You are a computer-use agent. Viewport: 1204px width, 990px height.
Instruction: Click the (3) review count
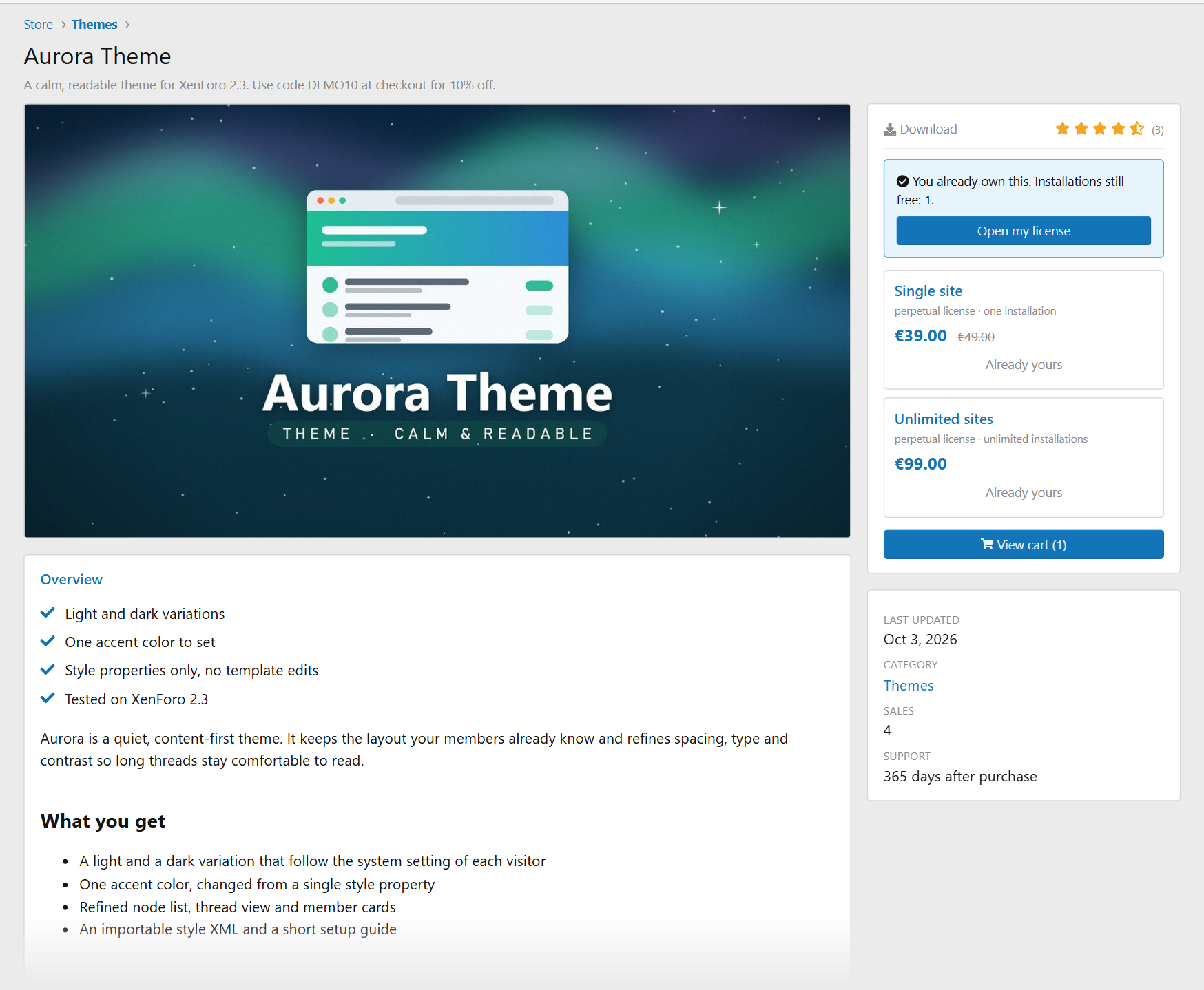click(1158, 129)
